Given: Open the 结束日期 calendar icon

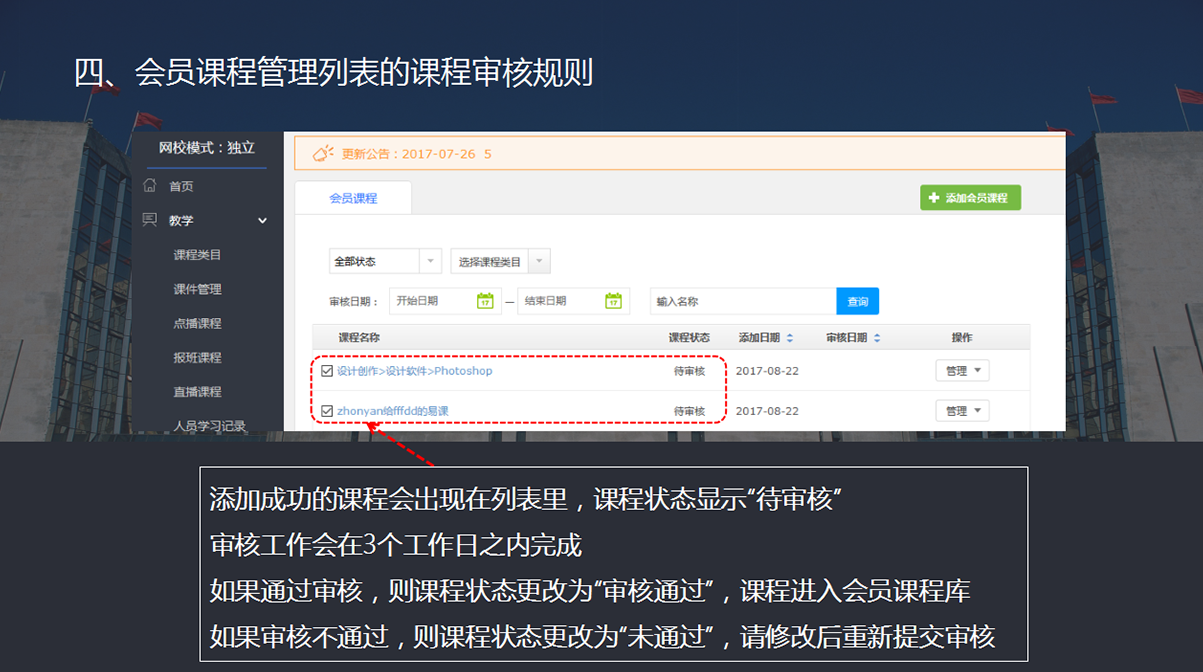Looking at the screenshot, I should (x=613, y=301).
